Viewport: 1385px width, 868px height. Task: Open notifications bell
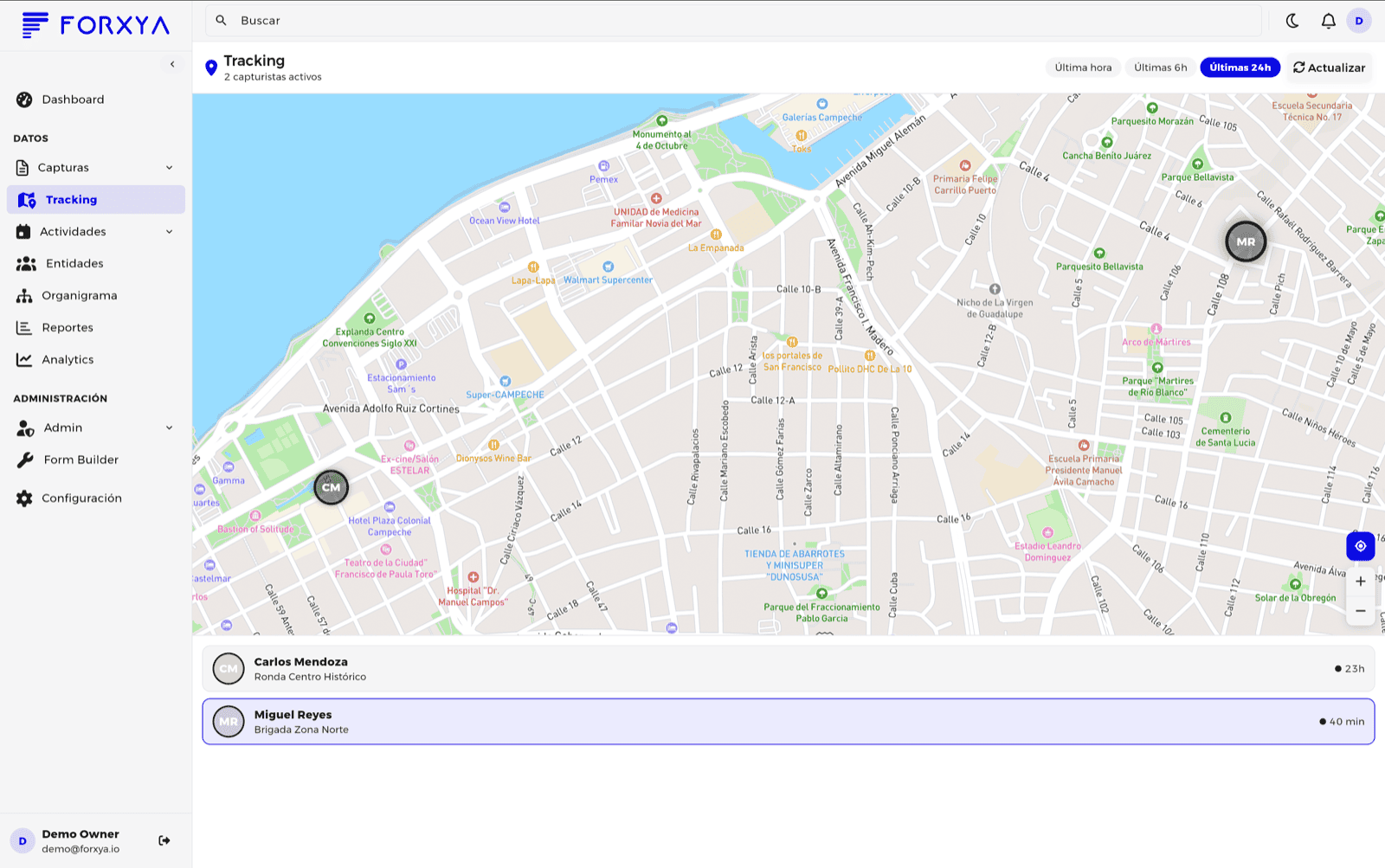point(1328,21)
